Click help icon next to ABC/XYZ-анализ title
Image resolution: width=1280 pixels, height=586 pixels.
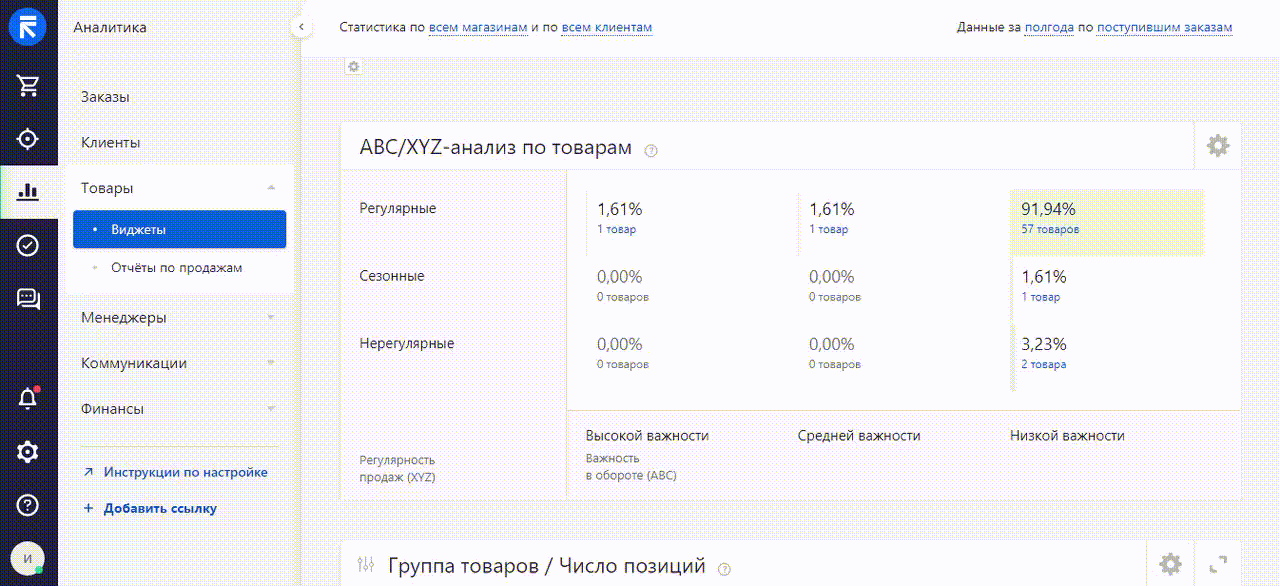(651, 151)
